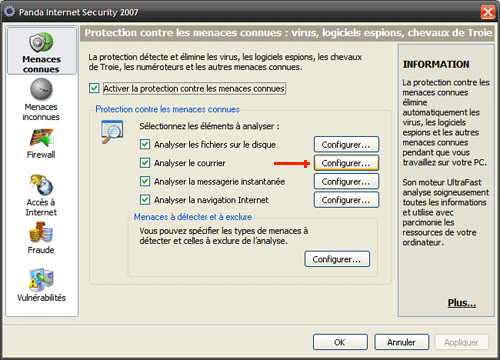The image size is (500, 360).
Task: Disable Analyser la messagerie instantanée checkbox
Action: click(145, 181)
